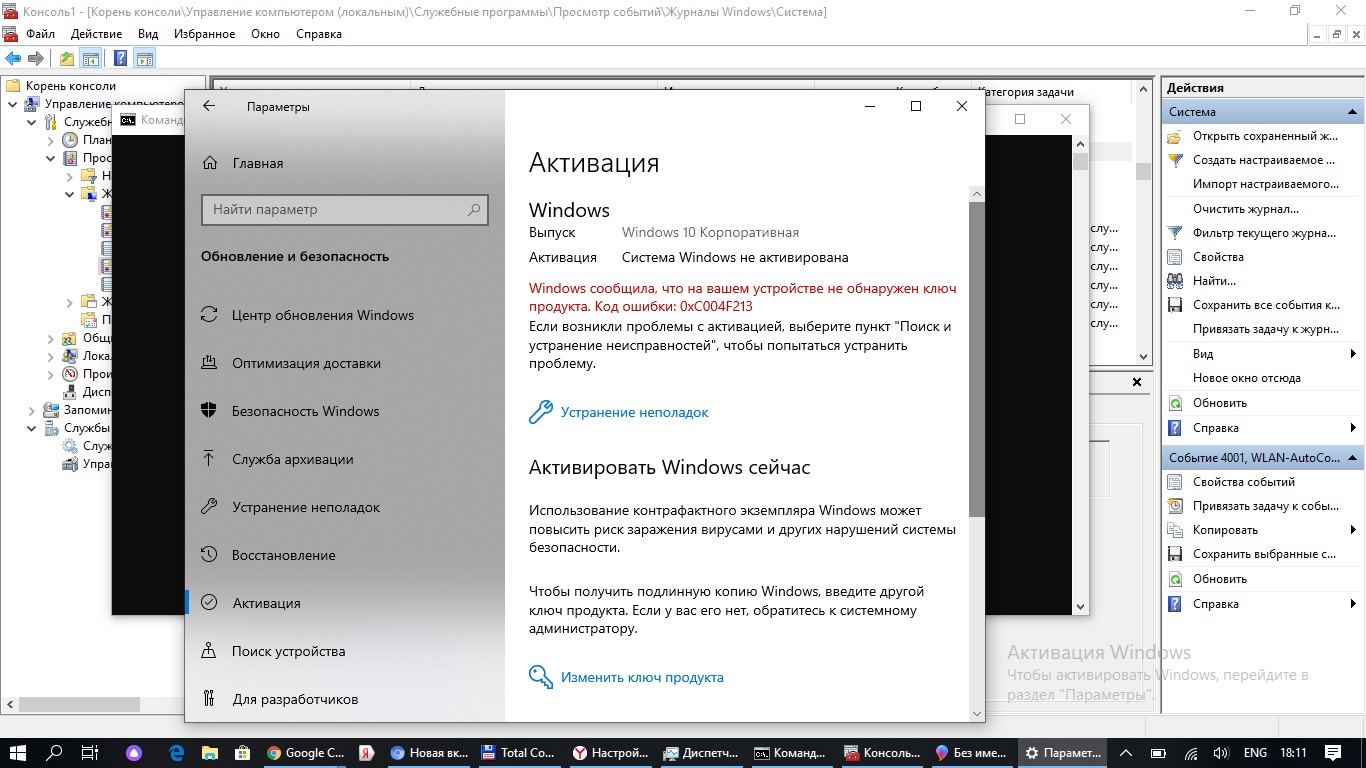Click Сохранить все события как action
This screenshot has height=768, width=1366.
coord(1264,305)
